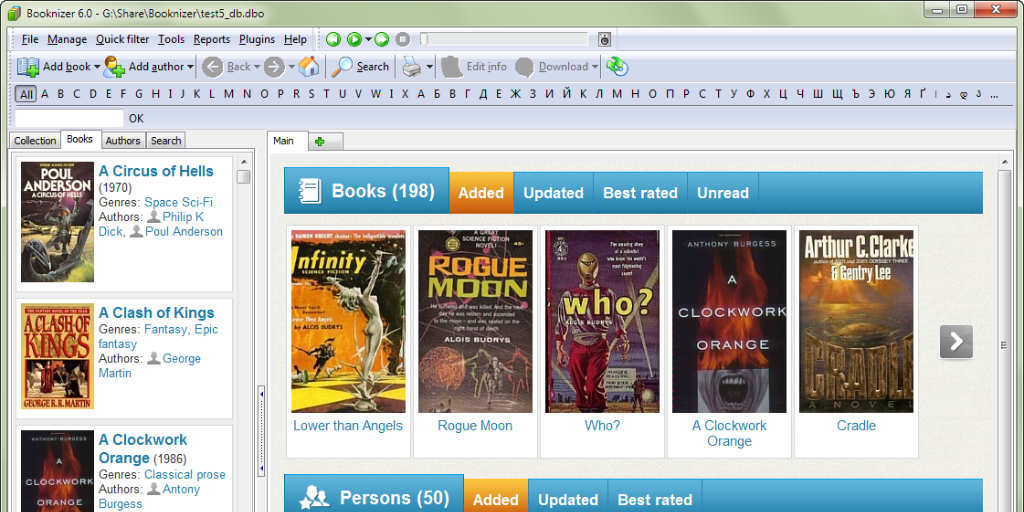1024x512 pixels.
Task: Open the Print options dropdown arrow
Action: (429, 67)
